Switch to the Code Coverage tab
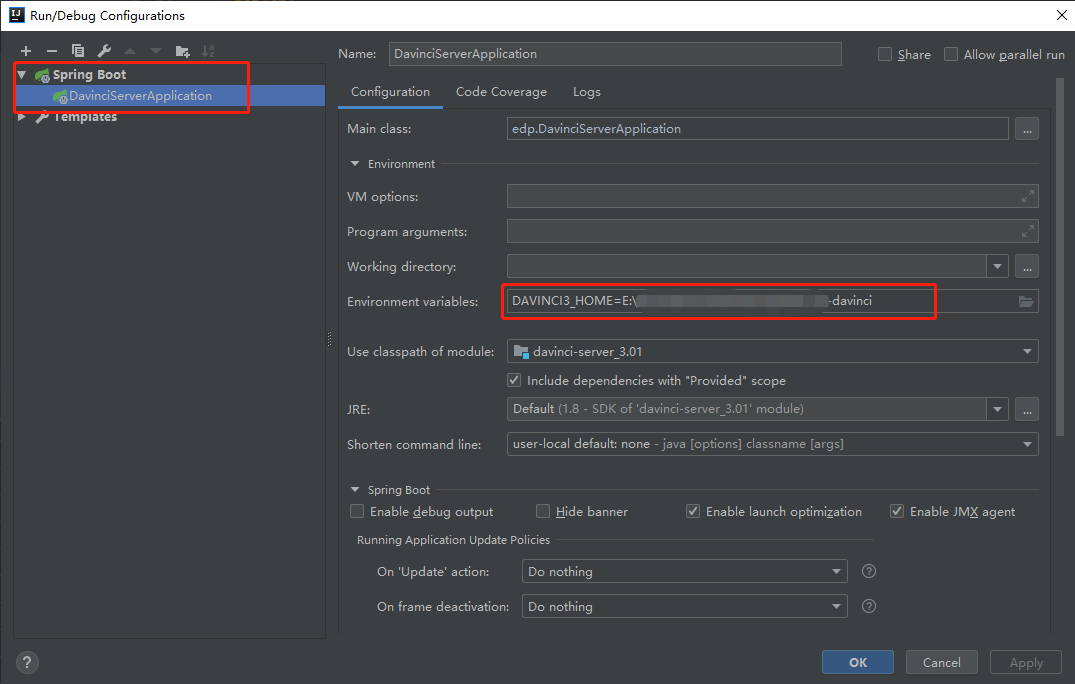This screenshot has width=1075, height=684. (x=501, y=91)
